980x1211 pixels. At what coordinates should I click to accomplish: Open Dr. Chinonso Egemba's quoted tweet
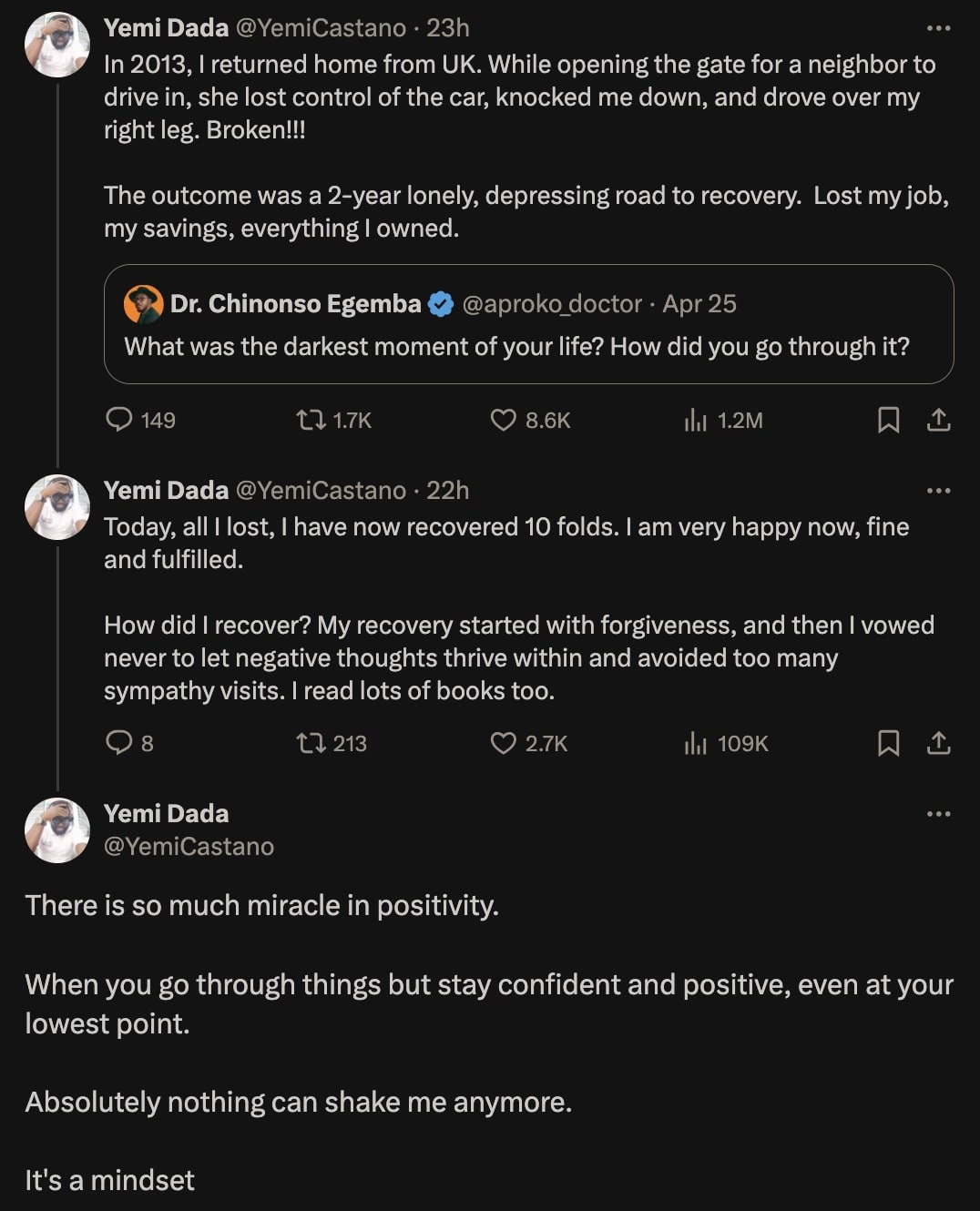point(516,347)
